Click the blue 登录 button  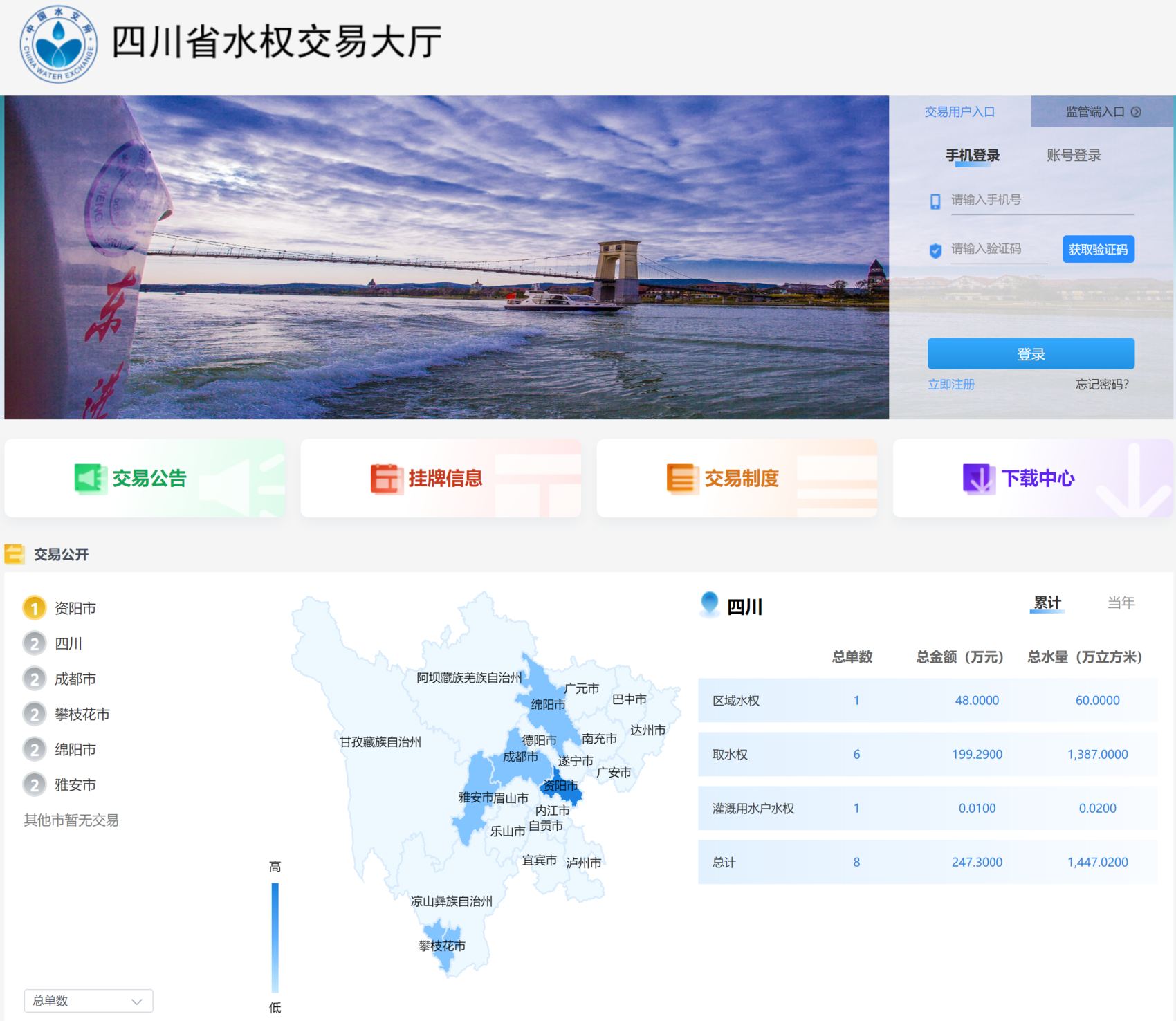[1031, 353]
